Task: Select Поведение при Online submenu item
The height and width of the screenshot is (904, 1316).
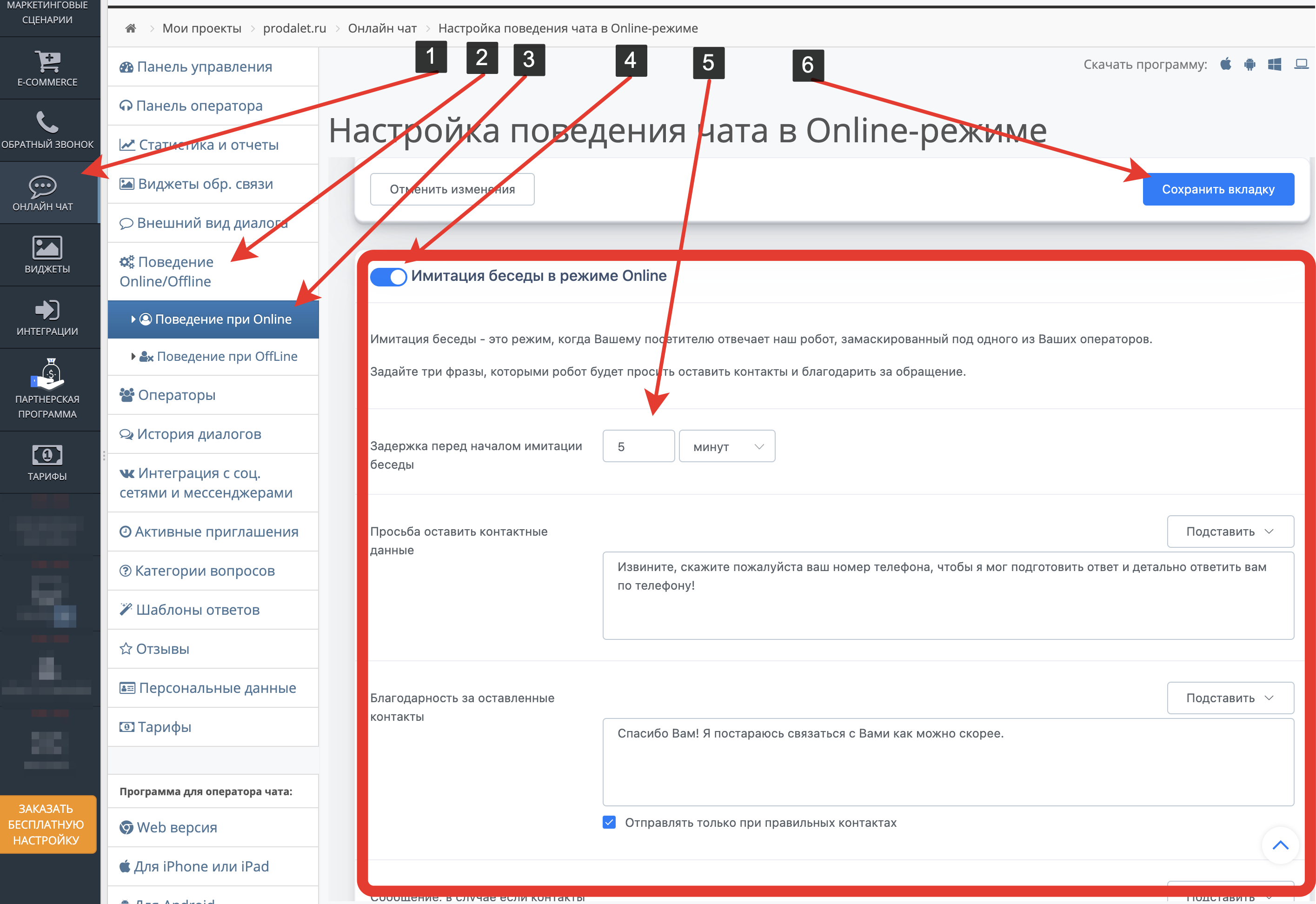Action: 213,319
